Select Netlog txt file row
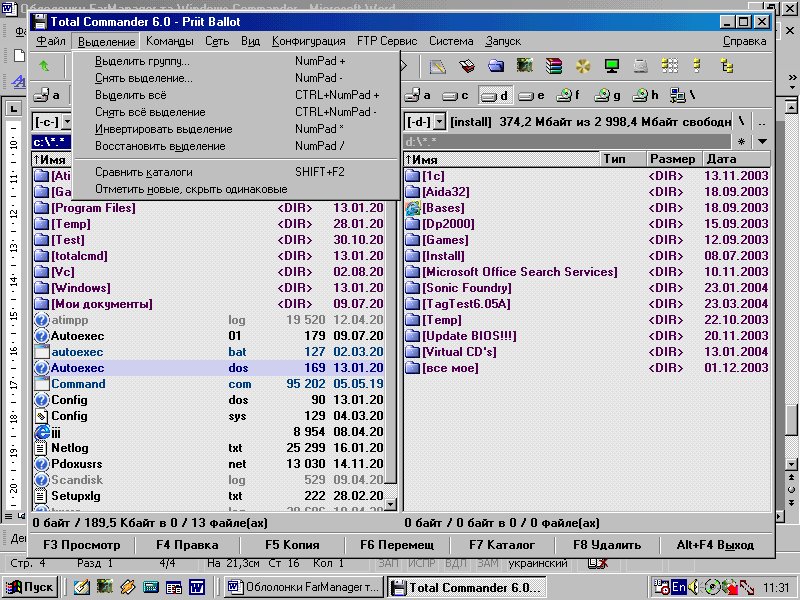Image resolution: width=800 pixels, height=600 pixels. point(209,448)
